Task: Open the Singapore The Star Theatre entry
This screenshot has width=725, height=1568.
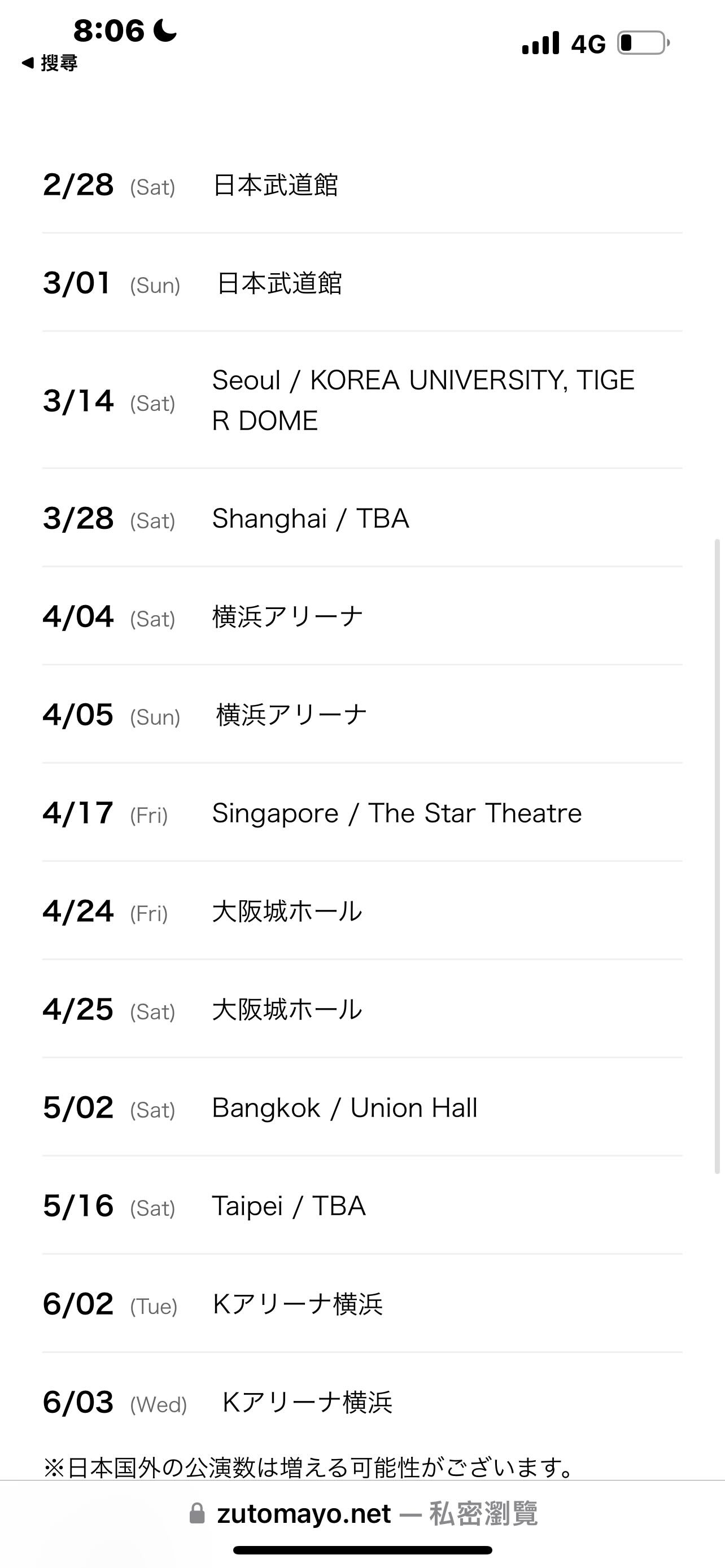Action: (361, 813)
